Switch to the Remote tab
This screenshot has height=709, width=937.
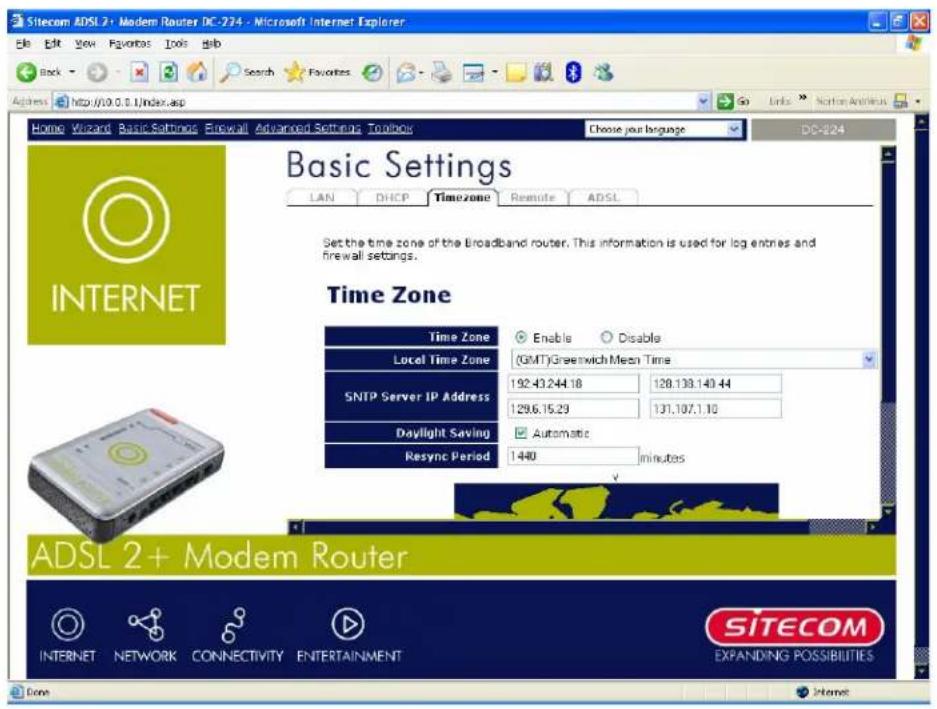click(x=532, y=197)
